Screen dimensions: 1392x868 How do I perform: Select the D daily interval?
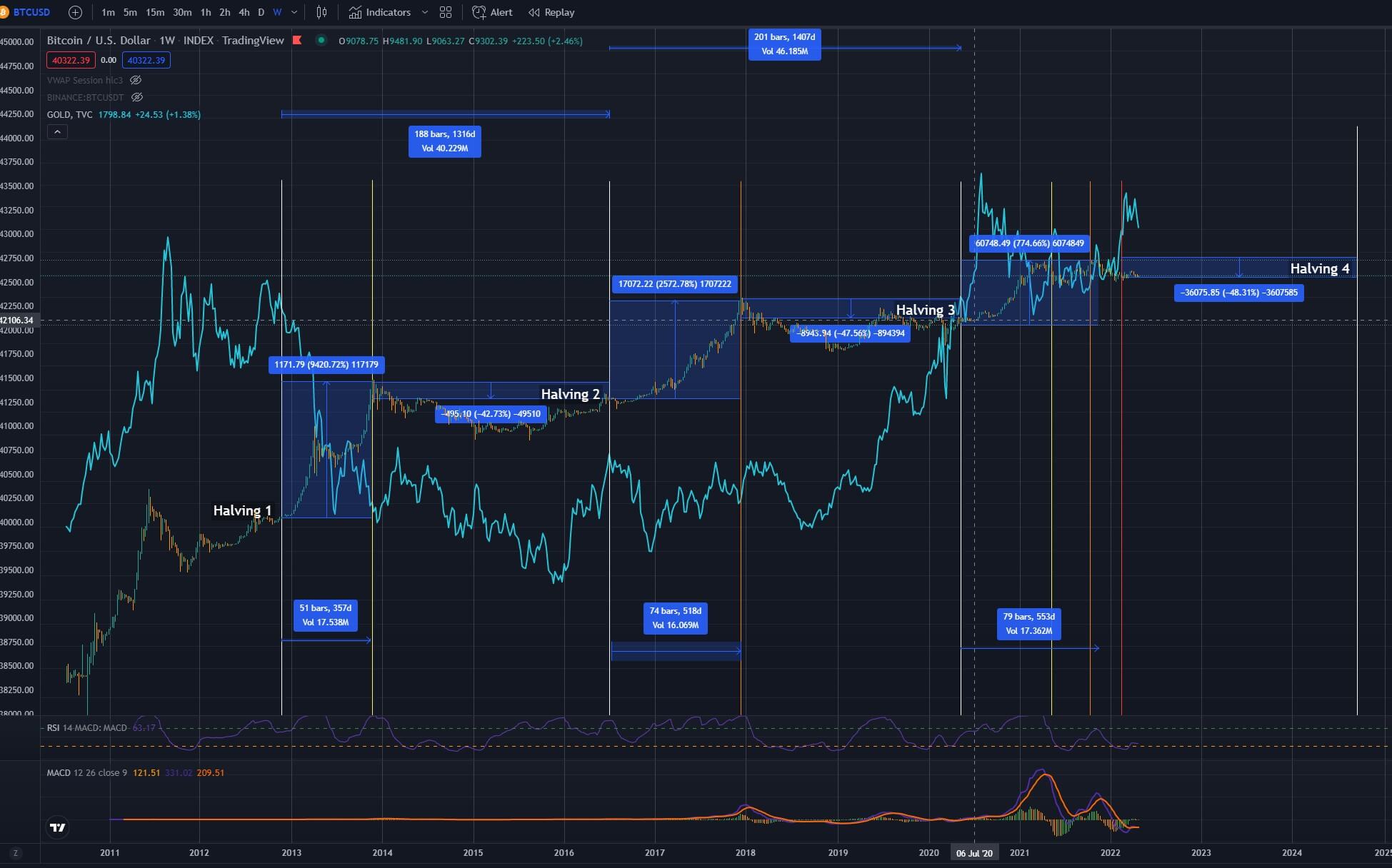tap(261, 12)
